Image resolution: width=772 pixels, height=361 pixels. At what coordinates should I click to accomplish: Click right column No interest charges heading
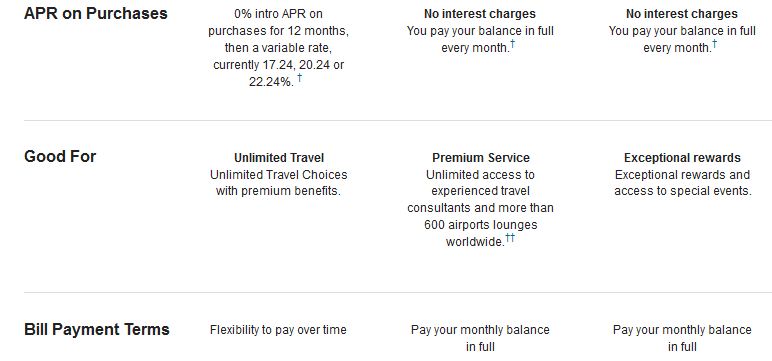click(x=682, y=14)
